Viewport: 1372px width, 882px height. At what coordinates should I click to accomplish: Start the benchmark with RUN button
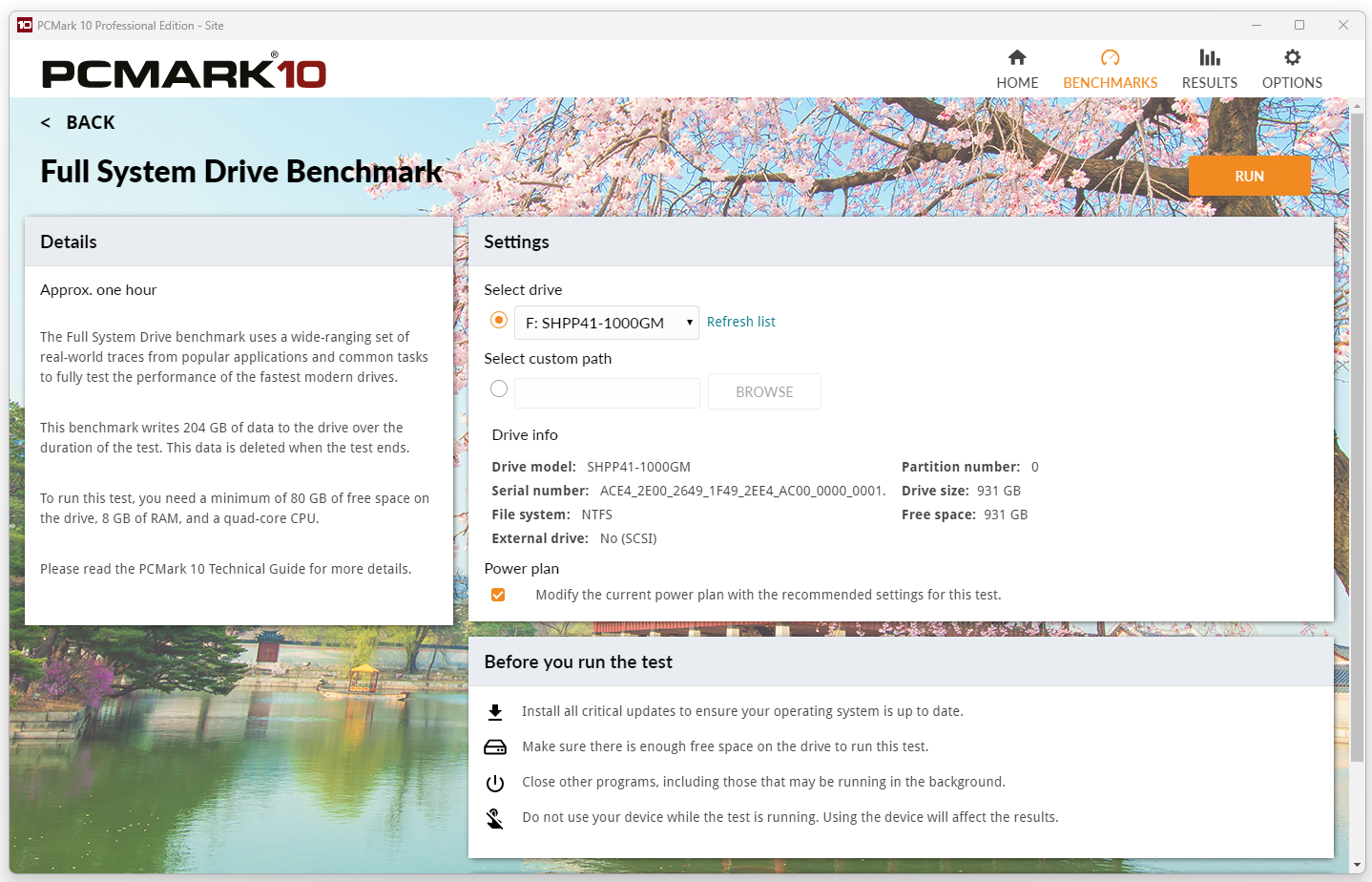(x=1249, y=177)
